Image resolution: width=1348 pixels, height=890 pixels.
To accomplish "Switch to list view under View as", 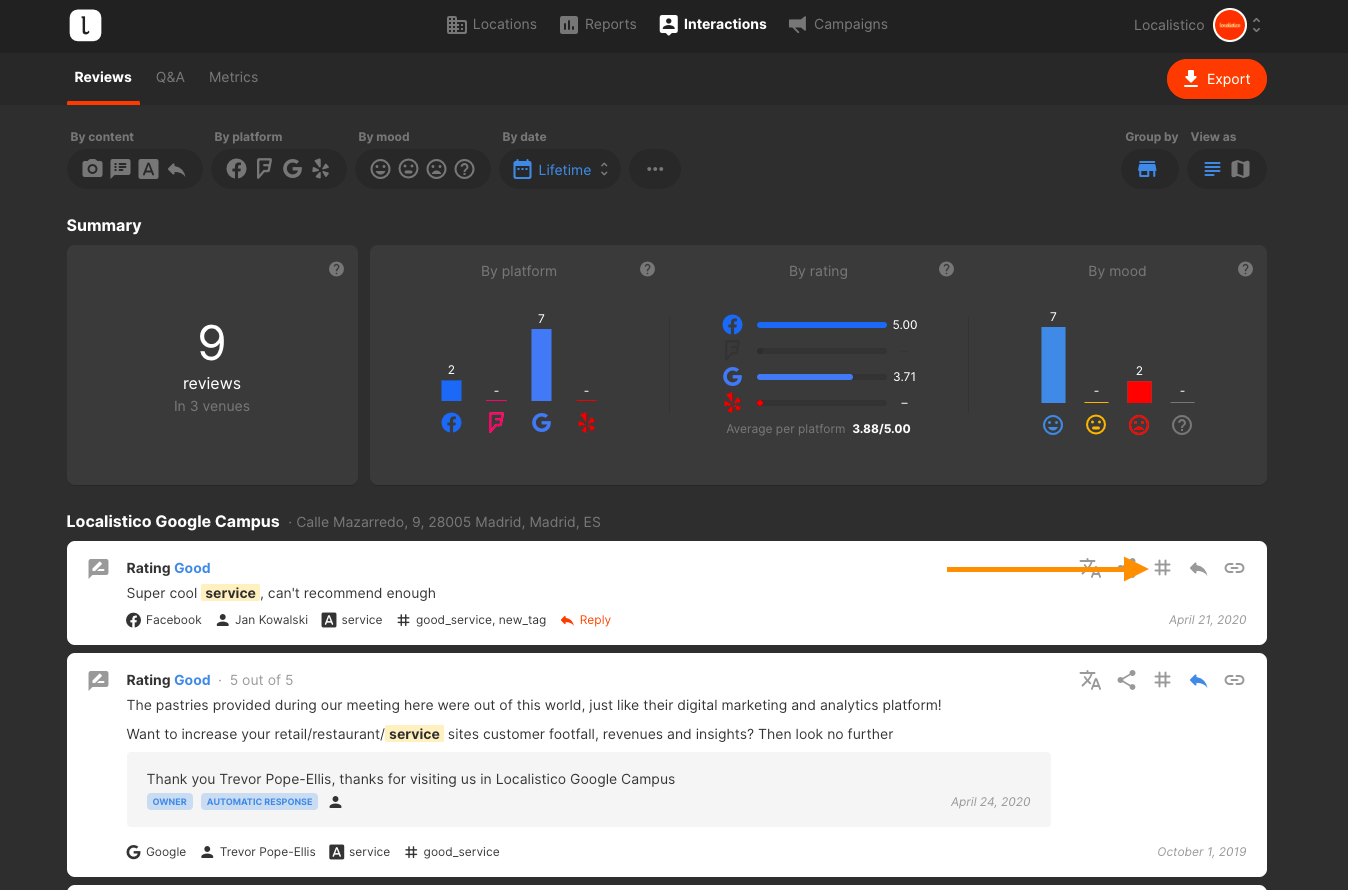I will pos(1212,169).
